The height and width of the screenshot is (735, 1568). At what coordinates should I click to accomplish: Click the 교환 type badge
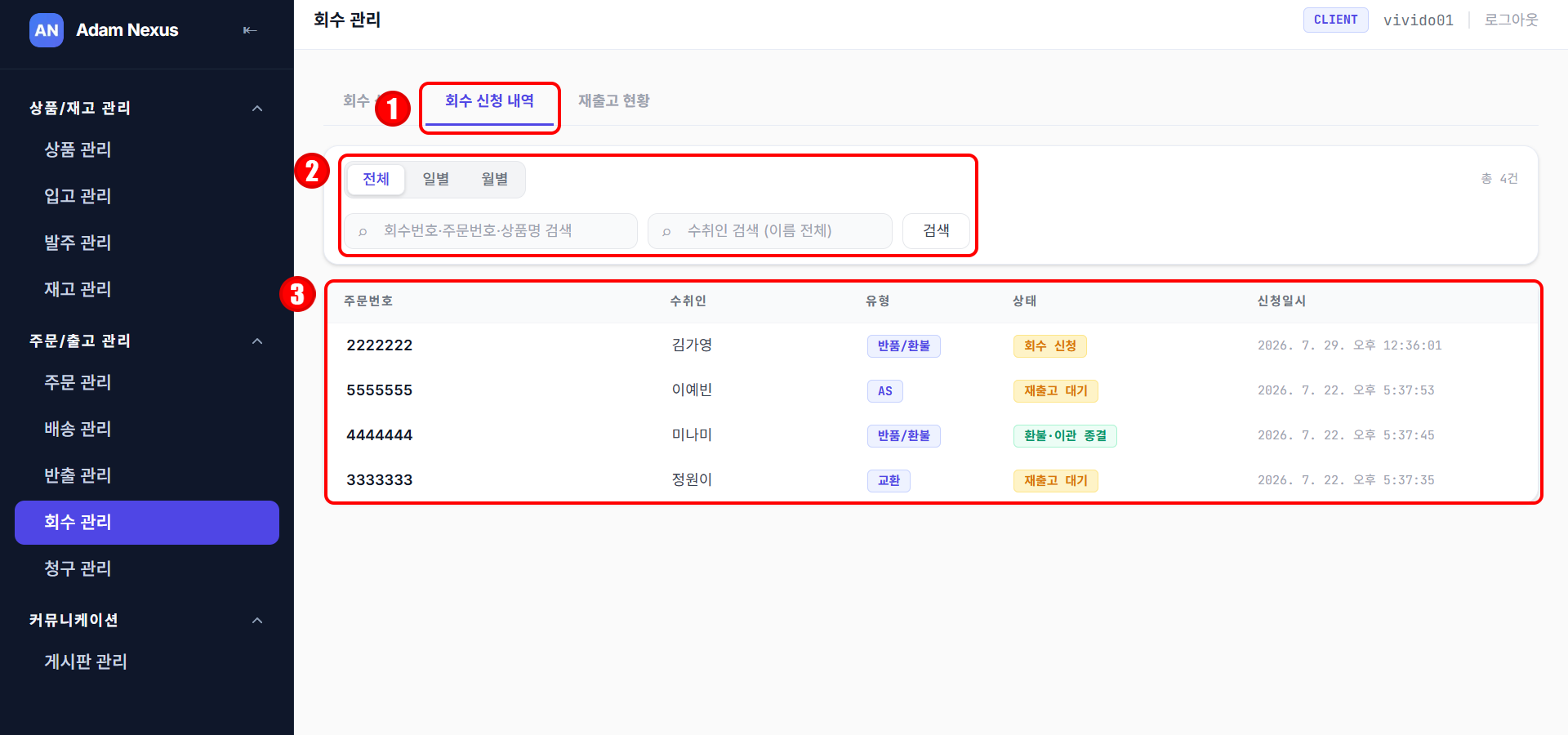pos(889,481)
